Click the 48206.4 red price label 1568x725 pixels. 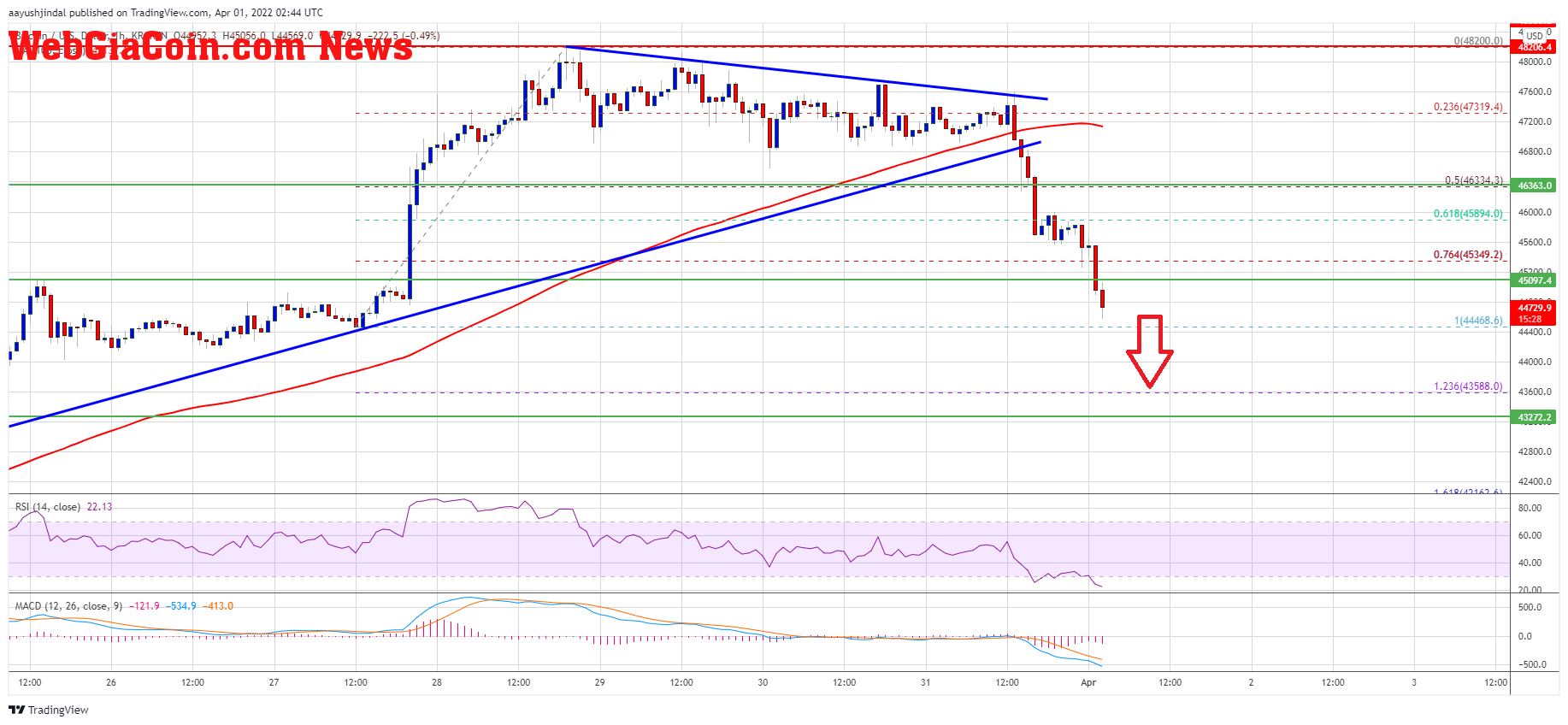pyautogui.click(x=1535, y=47)
